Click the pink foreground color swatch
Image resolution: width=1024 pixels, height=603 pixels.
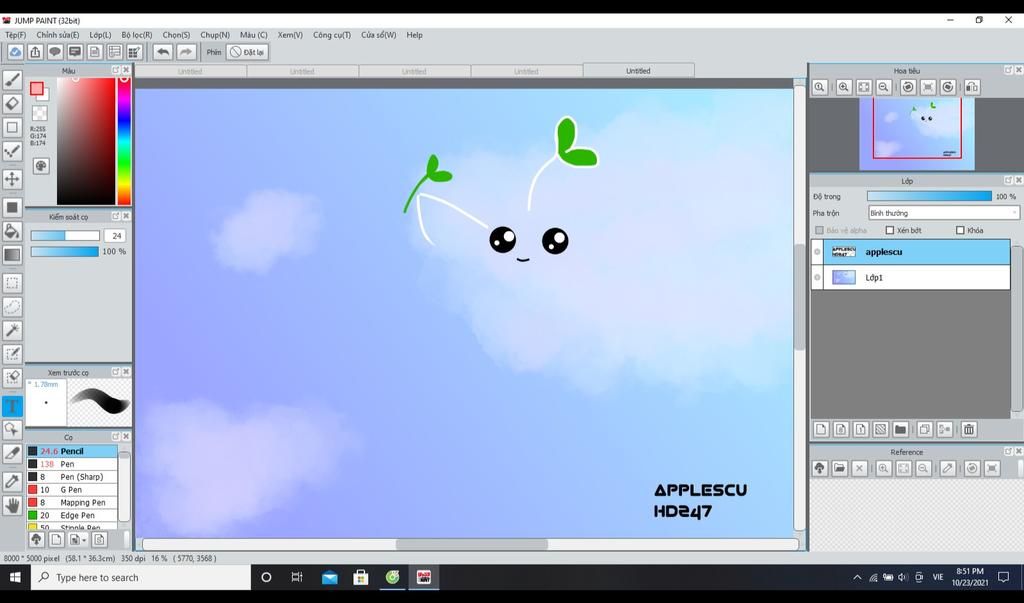tap(37, 88)
